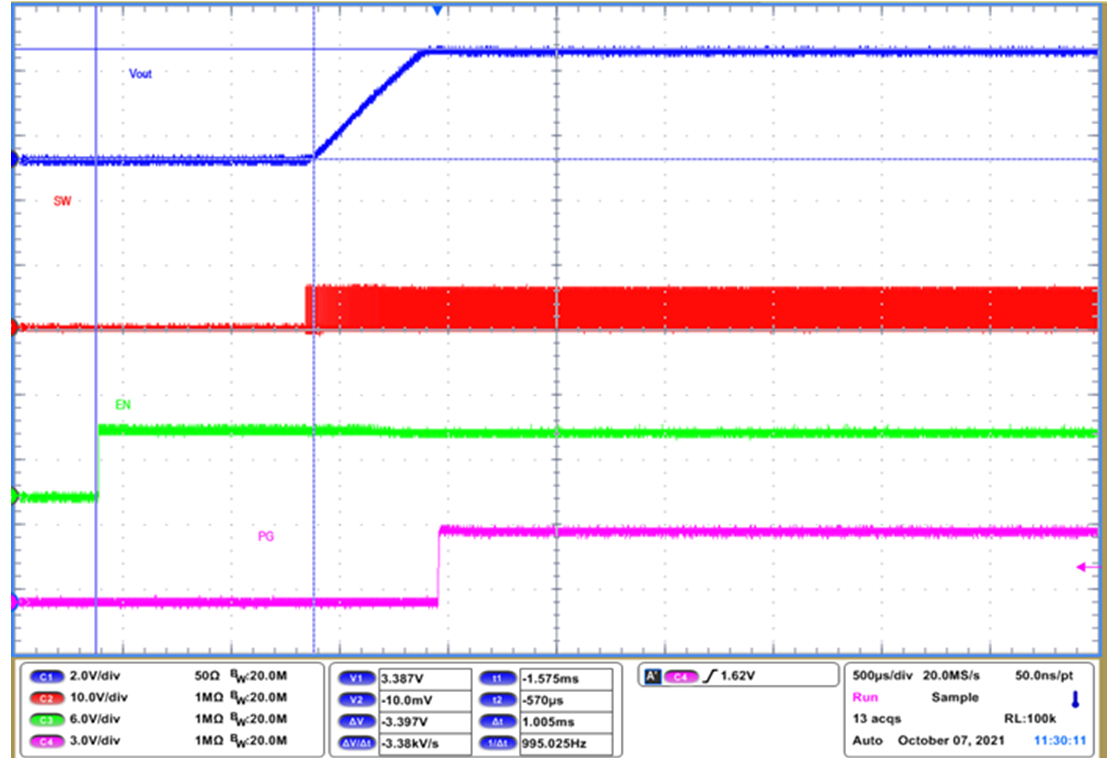The image size is (1120, 760).
Task: Click the blue trigger position marker at top
Action: (437, 10)
